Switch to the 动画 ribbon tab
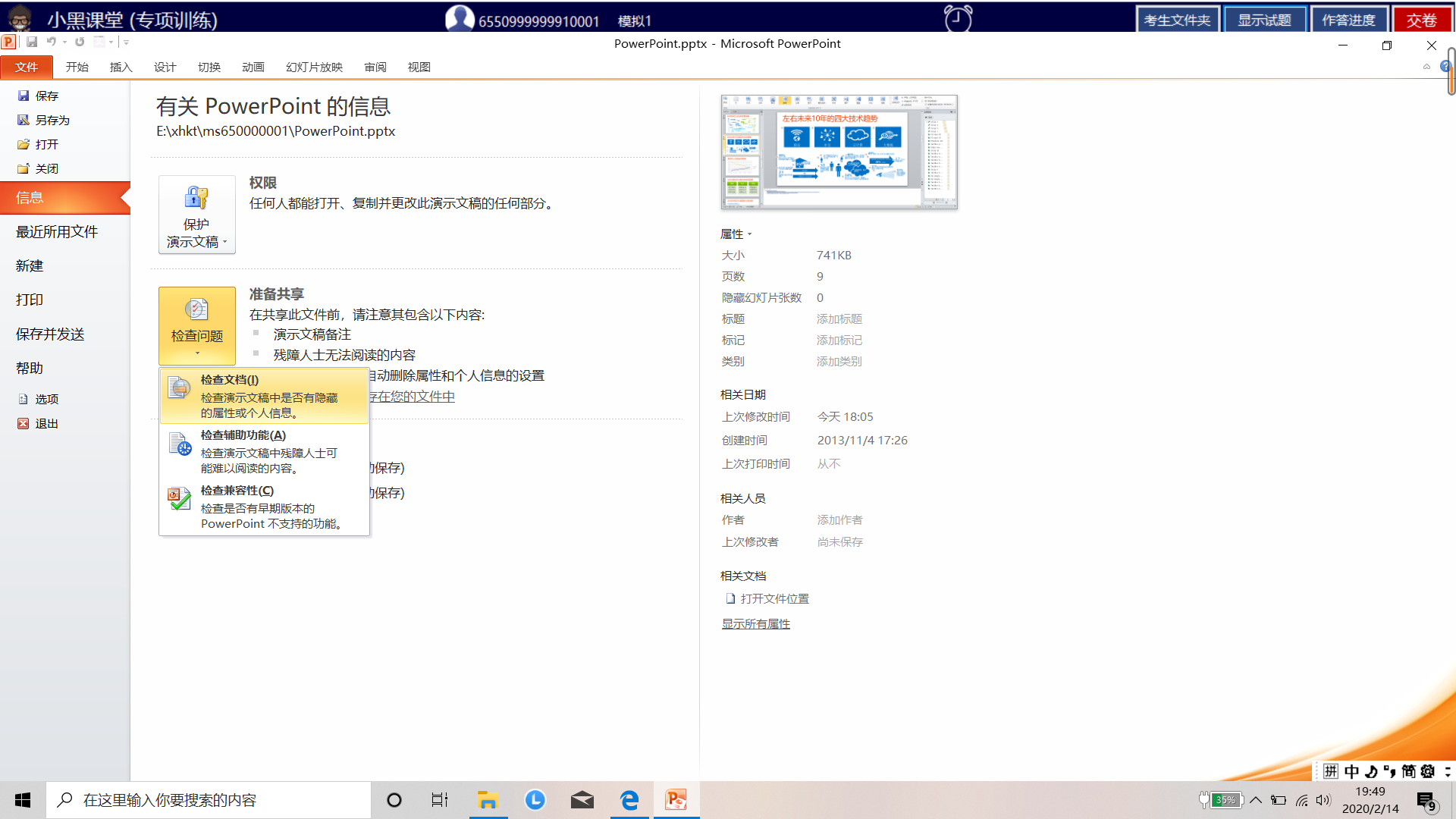 (x=253, y=67)
